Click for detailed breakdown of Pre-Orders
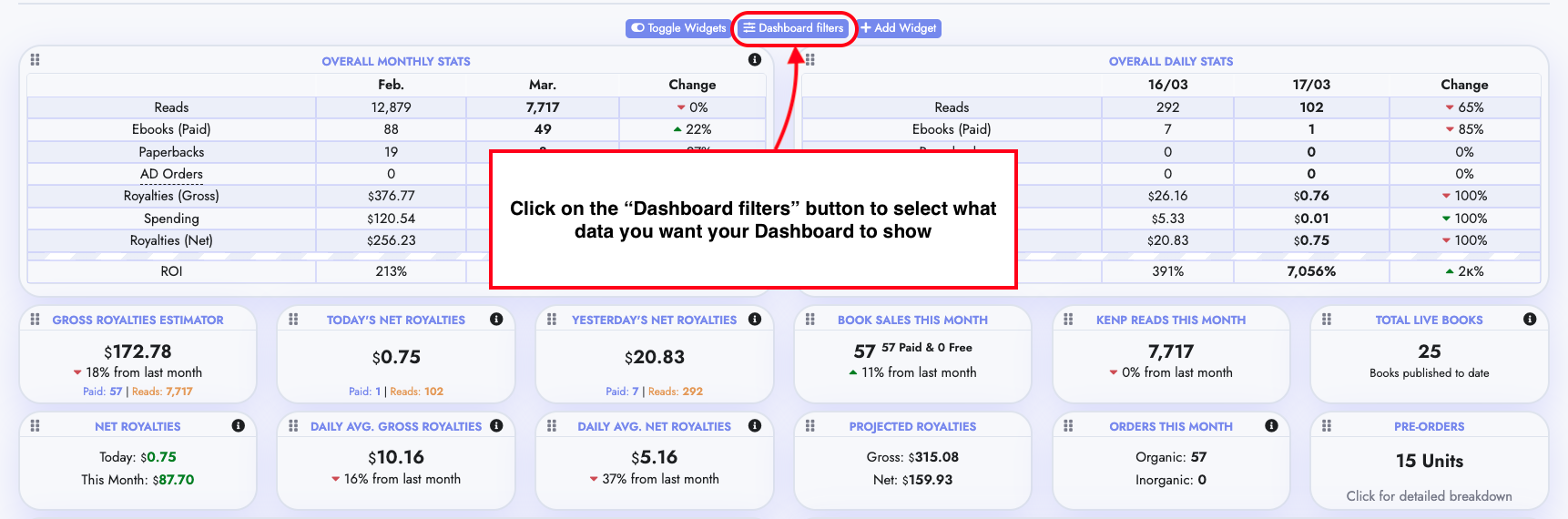Viewport: 1568px width, 519px height. tap(1429, 496)
